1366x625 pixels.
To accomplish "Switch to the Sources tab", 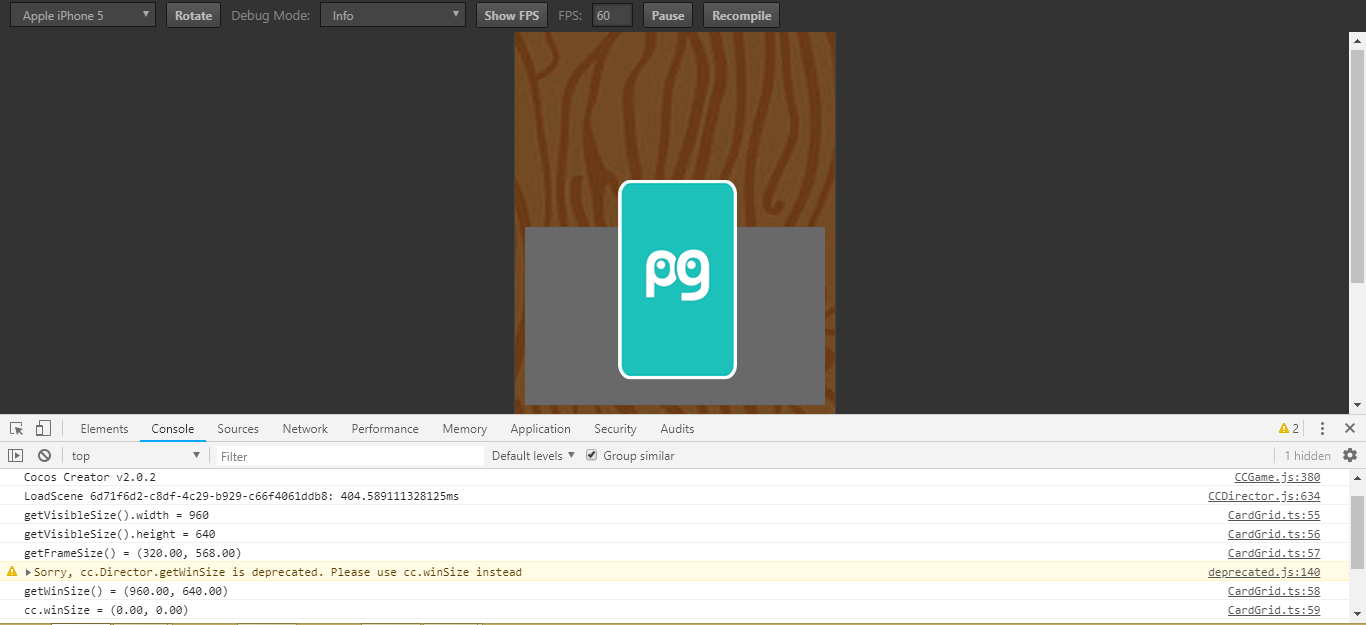I will [238, 429].
